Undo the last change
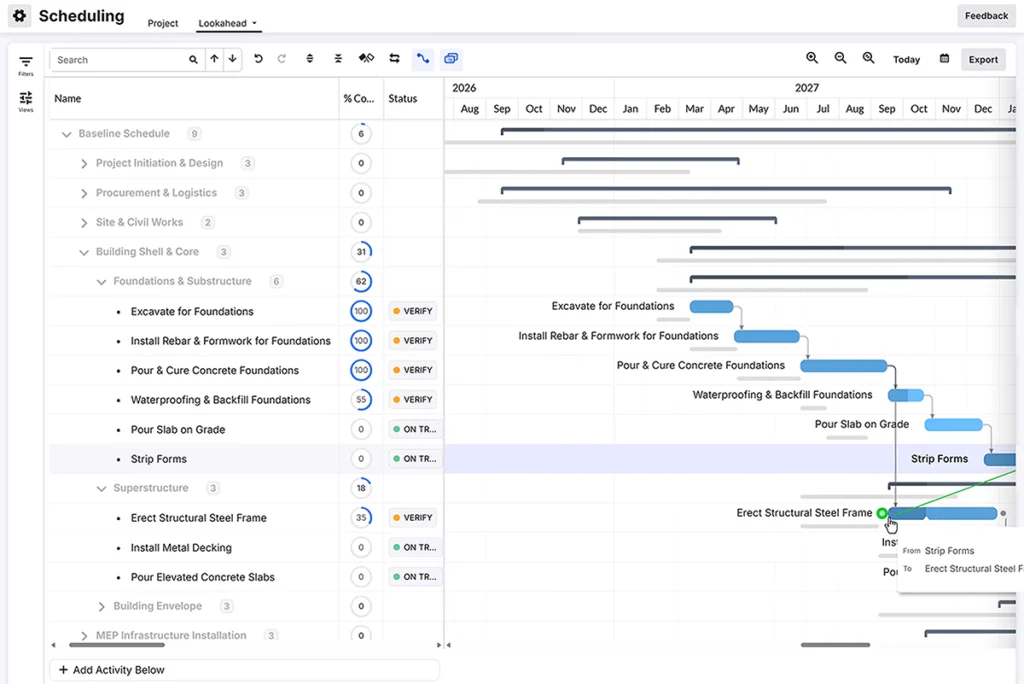Viewport: 1024px width, 684px height. [258, 59]
